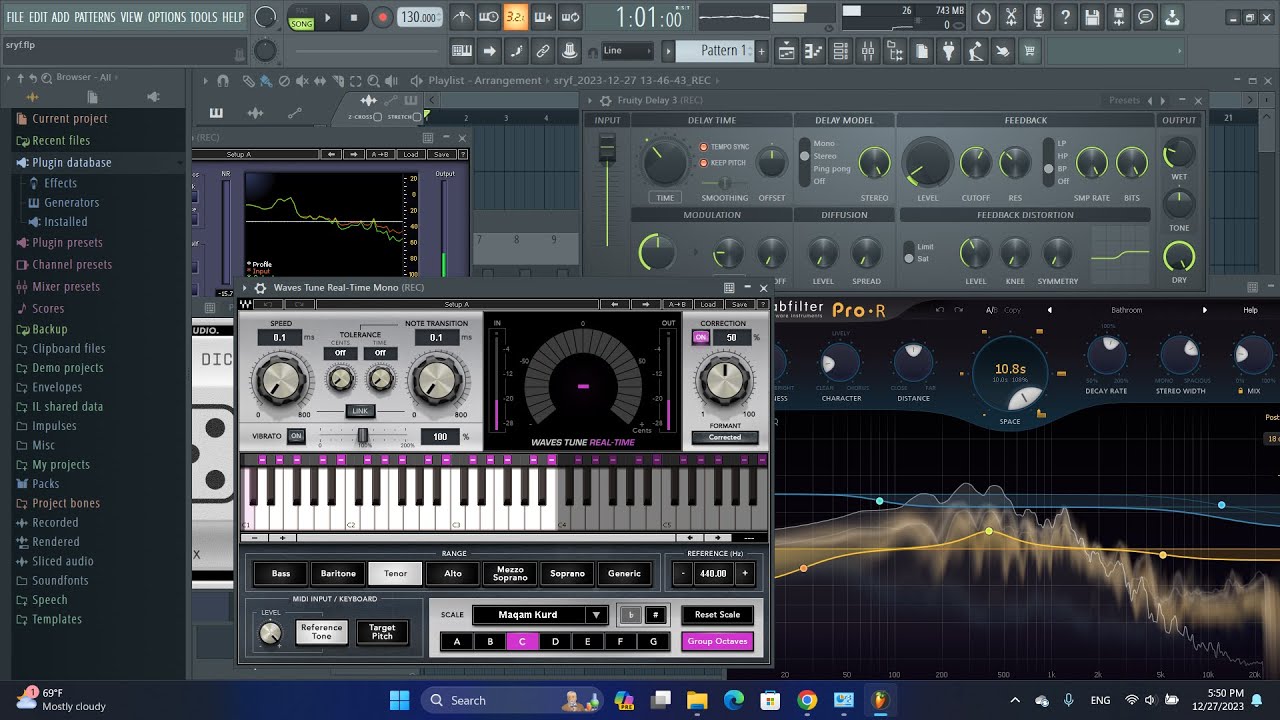
Task: Open the FILE menu
Action: coord(15,17)
